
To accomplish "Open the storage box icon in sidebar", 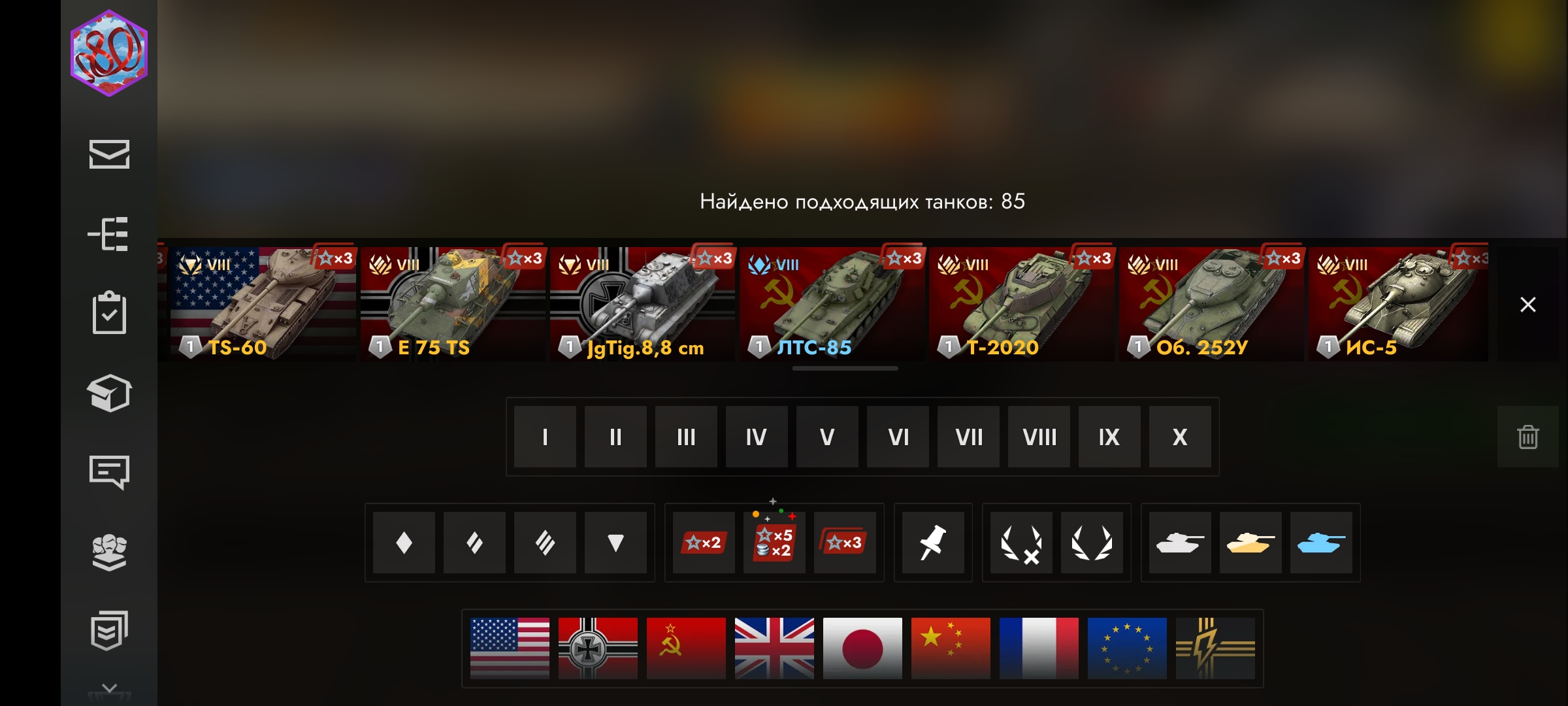I will [109, 393].
